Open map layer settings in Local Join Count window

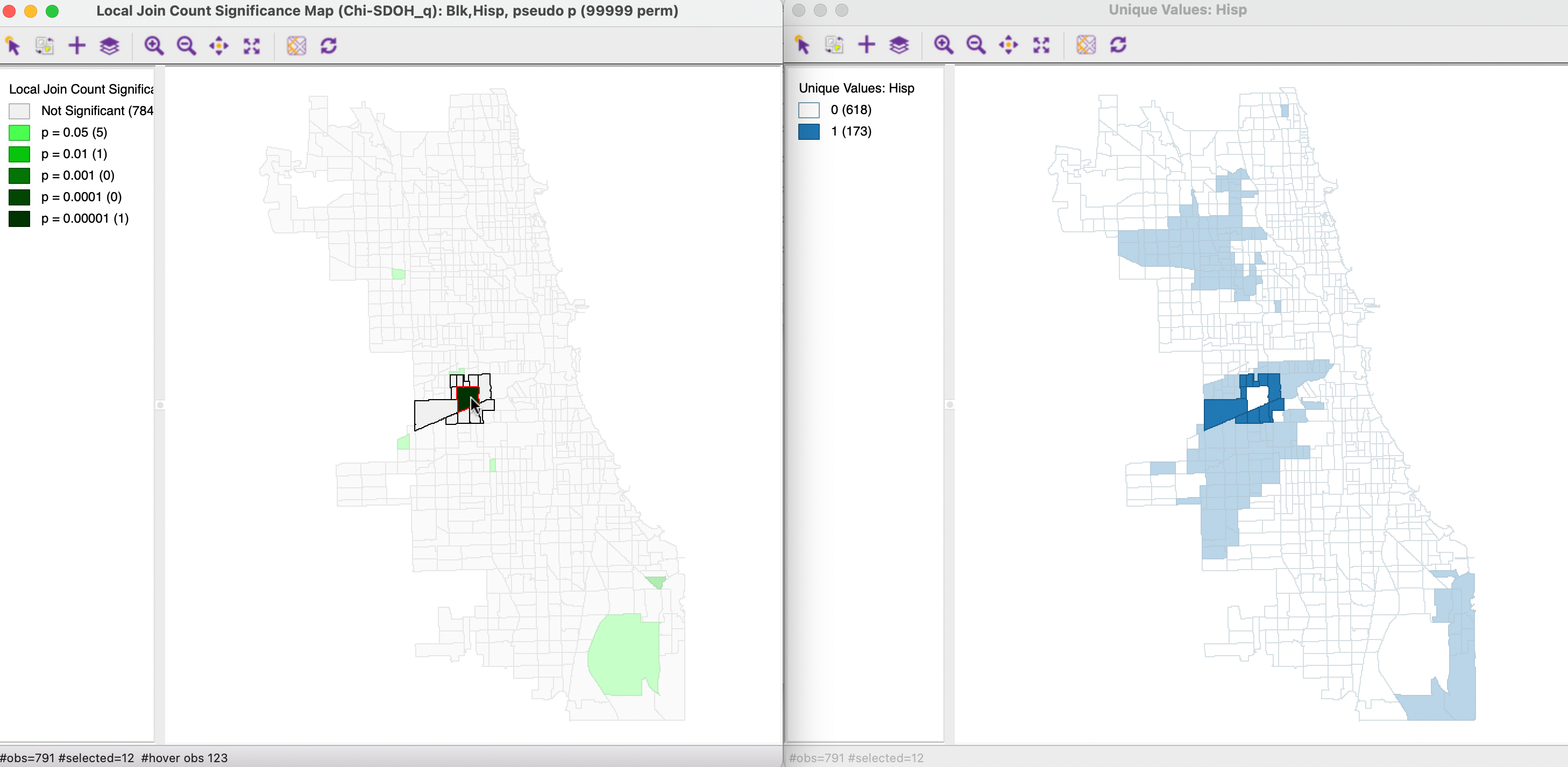click(110, 46)
